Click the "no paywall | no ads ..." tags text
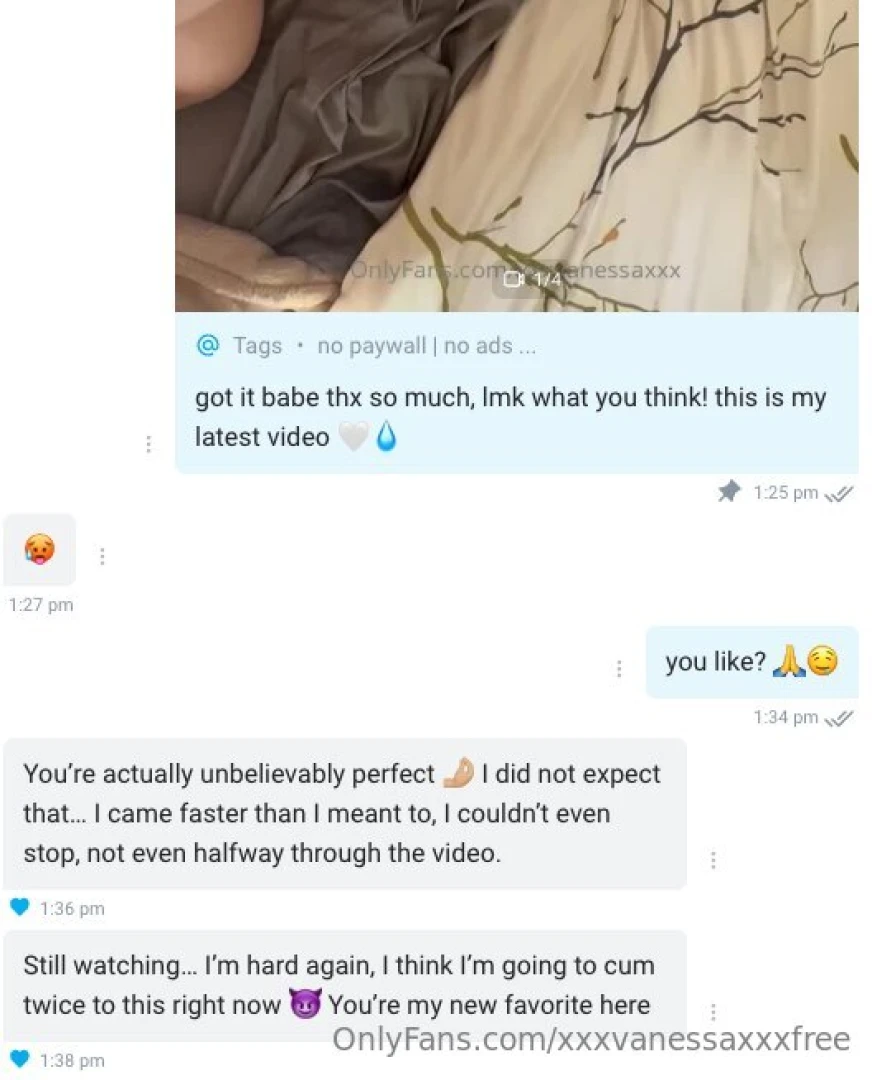872x1080 pixels. [427, 346]
